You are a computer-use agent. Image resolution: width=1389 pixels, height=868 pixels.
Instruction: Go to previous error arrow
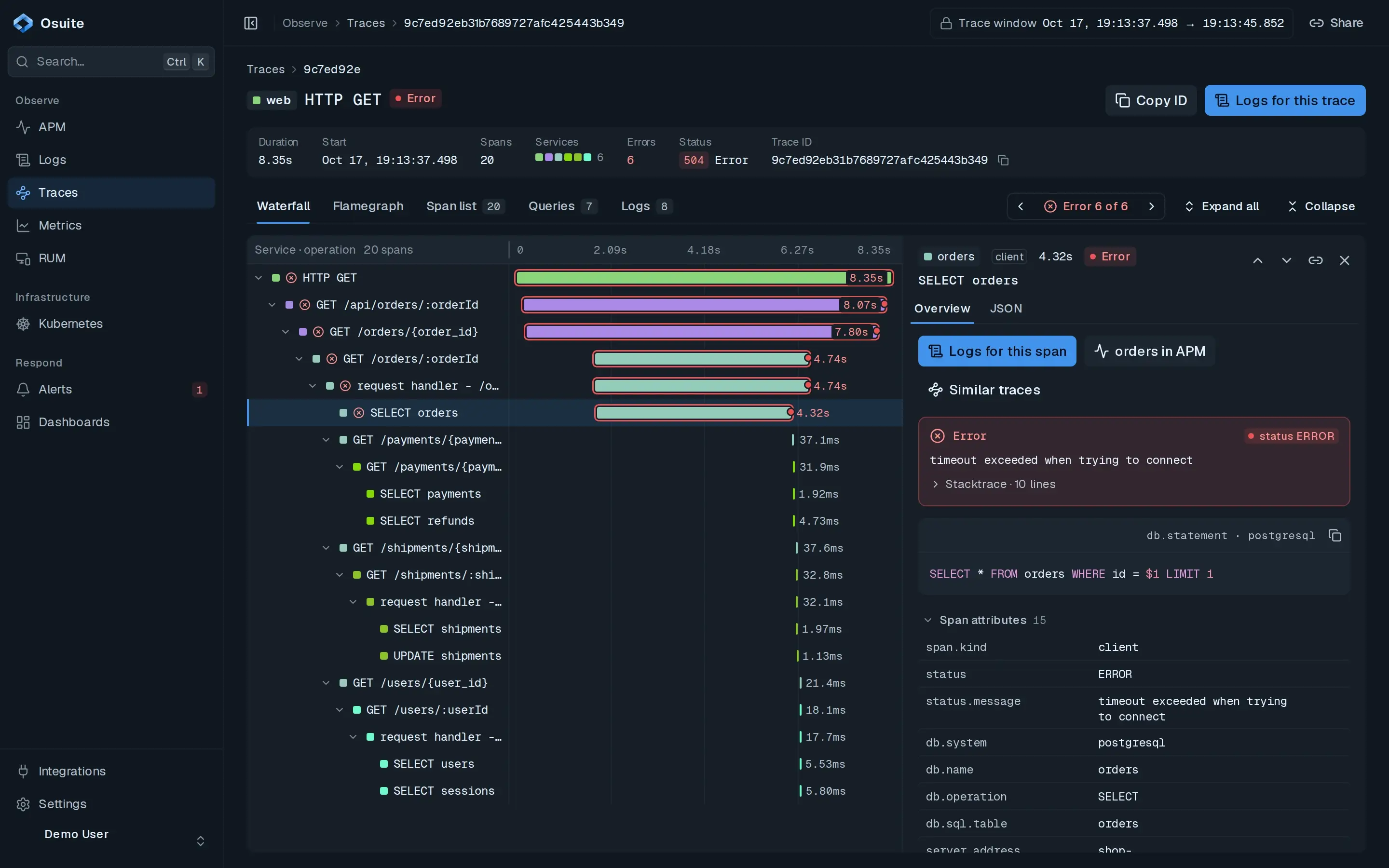[1021, 206]
